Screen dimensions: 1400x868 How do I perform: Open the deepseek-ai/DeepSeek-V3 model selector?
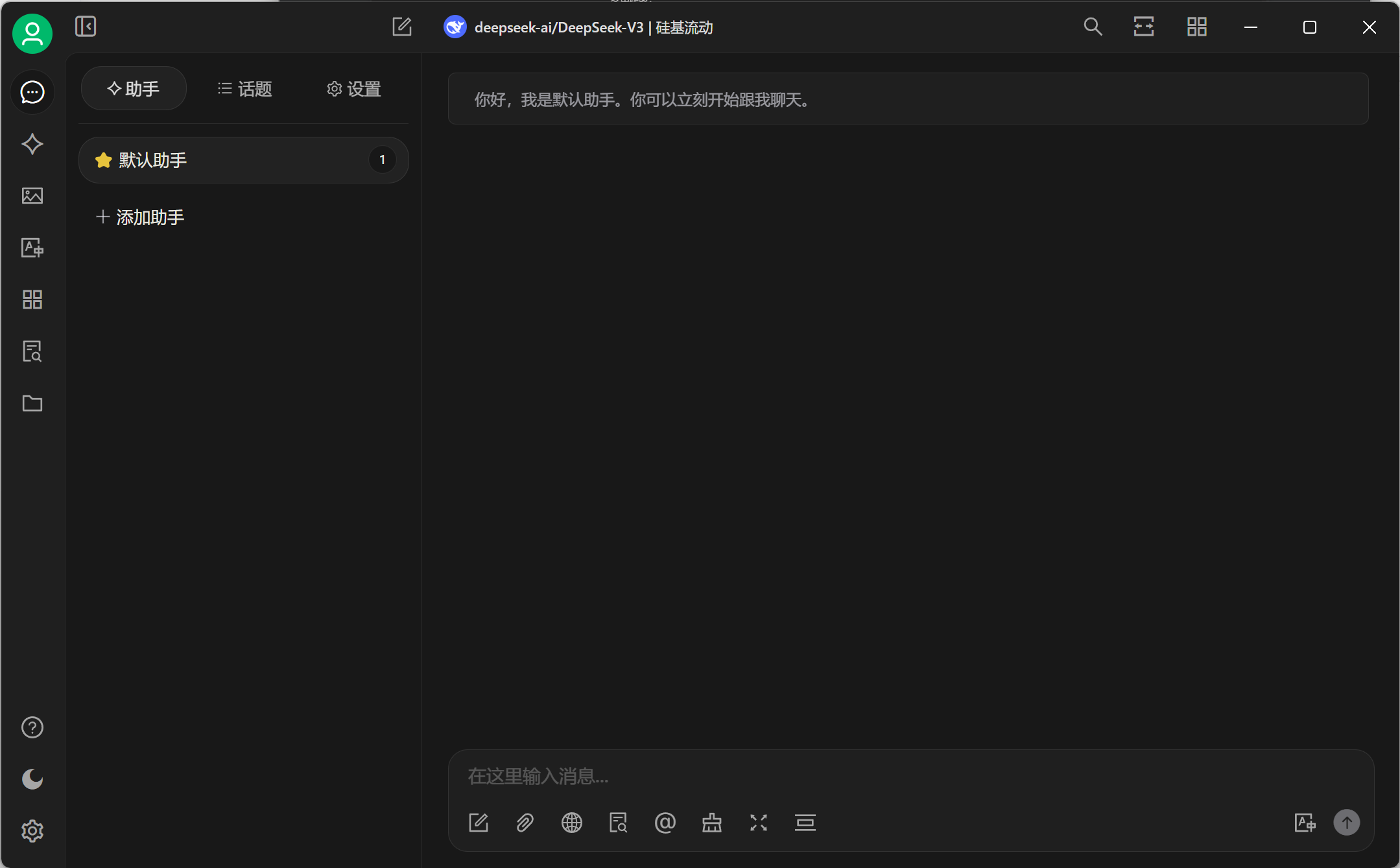click(578, 27)
